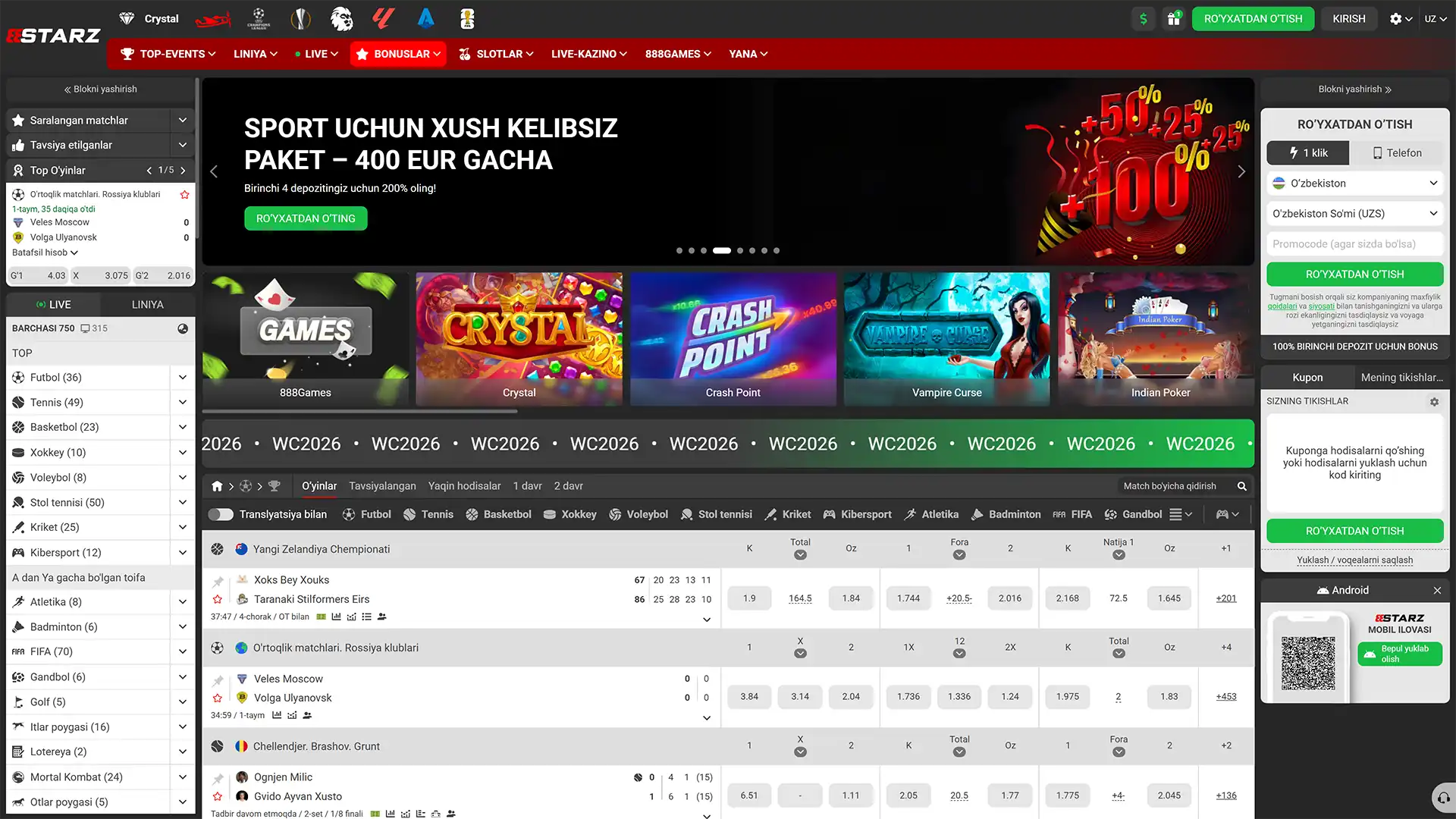This screenshot has height=819, width=1456.
Task: Open the O'zbekiston country dropdown
Action: tap(1354, 184)
